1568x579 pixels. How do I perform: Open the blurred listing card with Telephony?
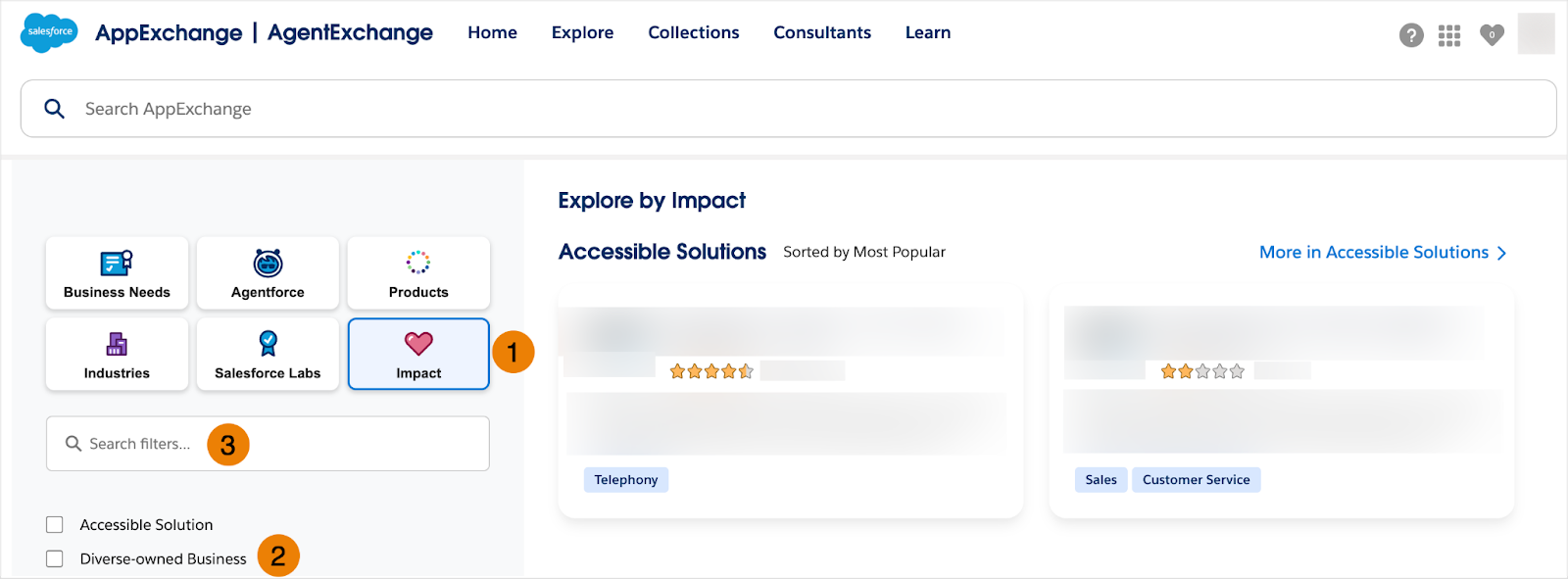791,403
